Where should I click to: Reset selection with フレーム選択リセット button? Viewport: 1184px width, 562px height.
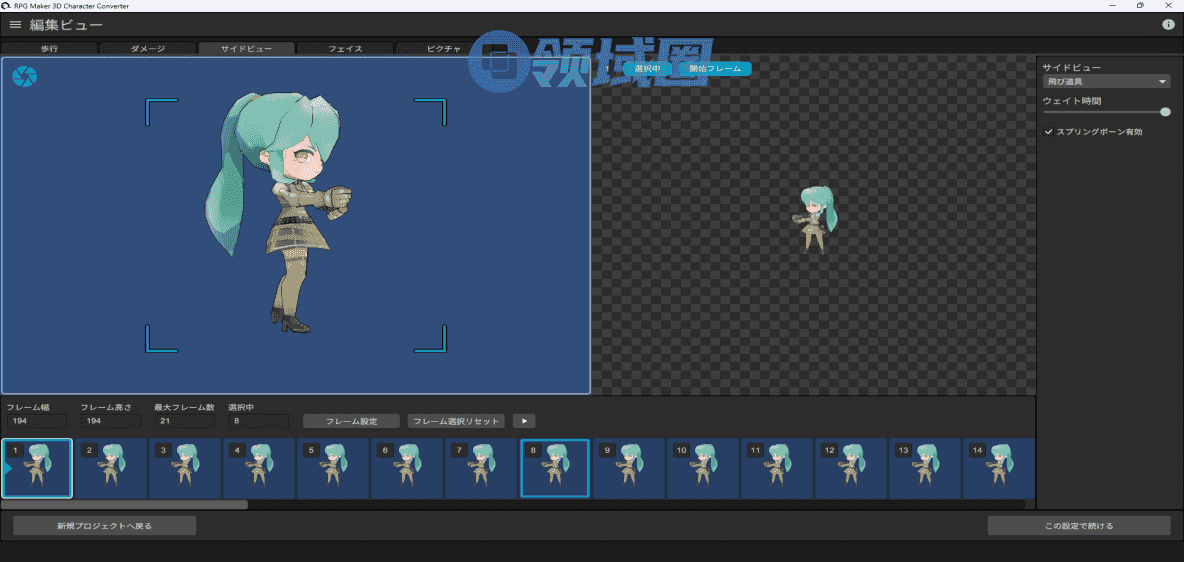[456, 421]
